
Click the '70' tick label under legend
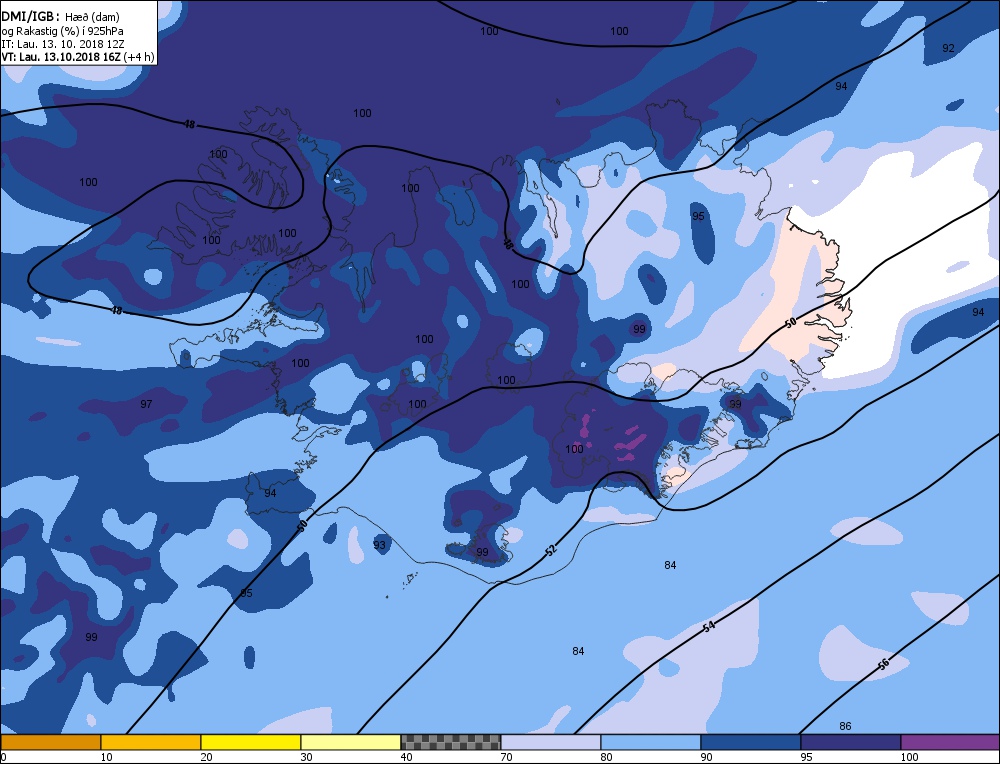pos(507,757)
